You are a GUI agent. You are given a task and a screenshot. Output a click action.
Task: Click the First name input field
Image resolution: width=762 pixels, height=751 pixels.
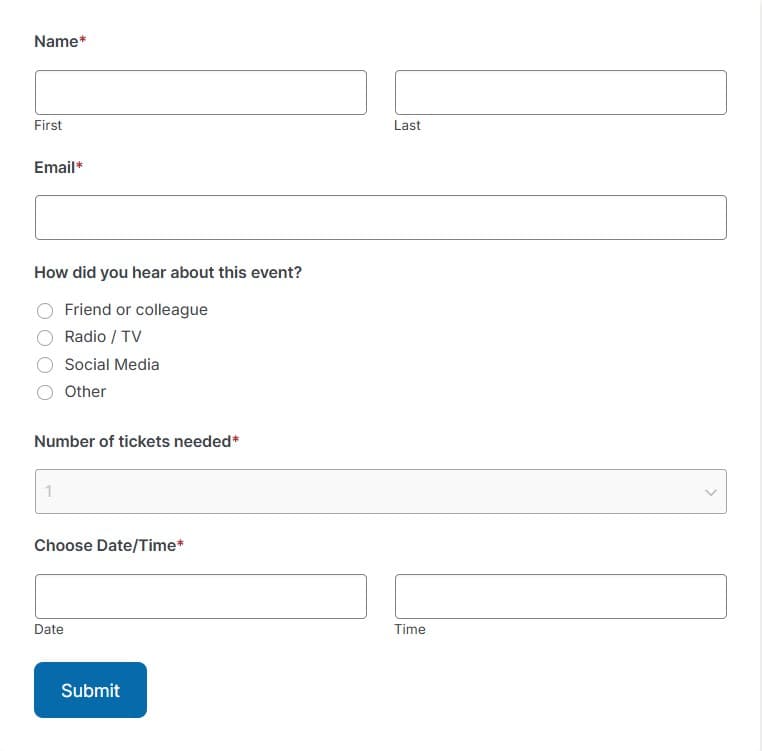tap(201, 92)
